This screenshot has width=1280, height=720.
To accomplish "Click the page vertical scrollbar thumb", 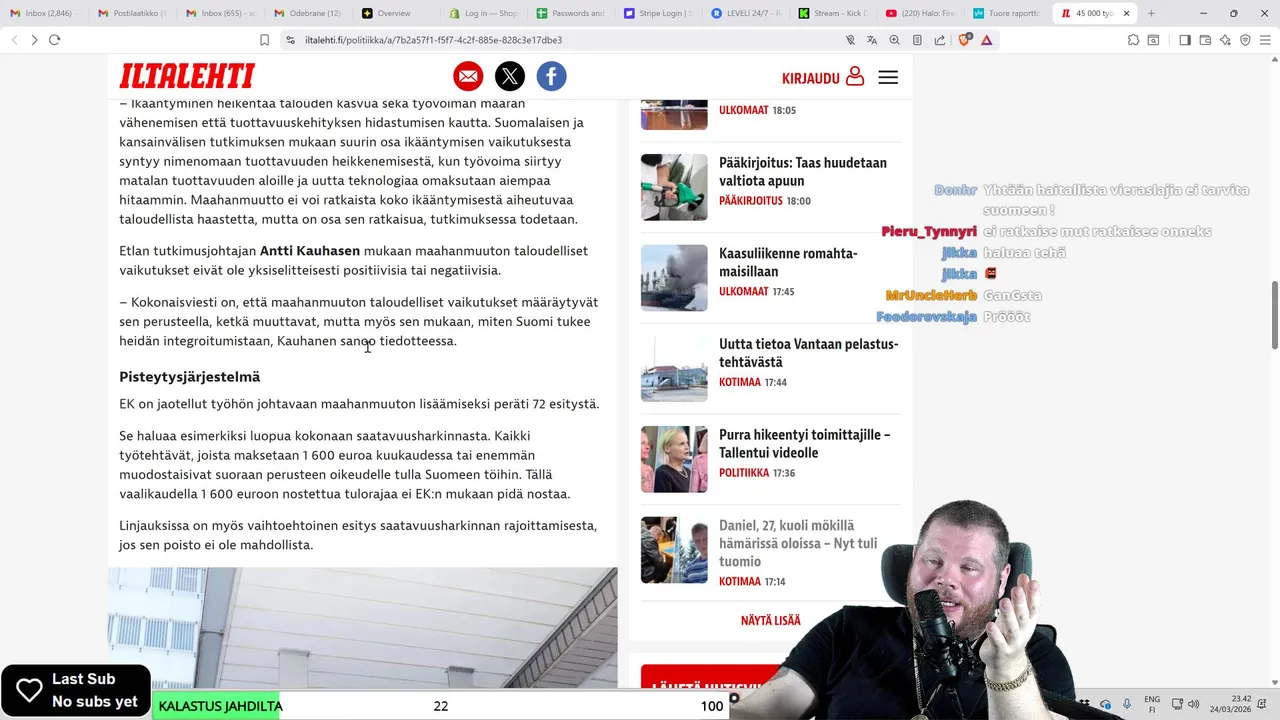I will coord(1274,315).
